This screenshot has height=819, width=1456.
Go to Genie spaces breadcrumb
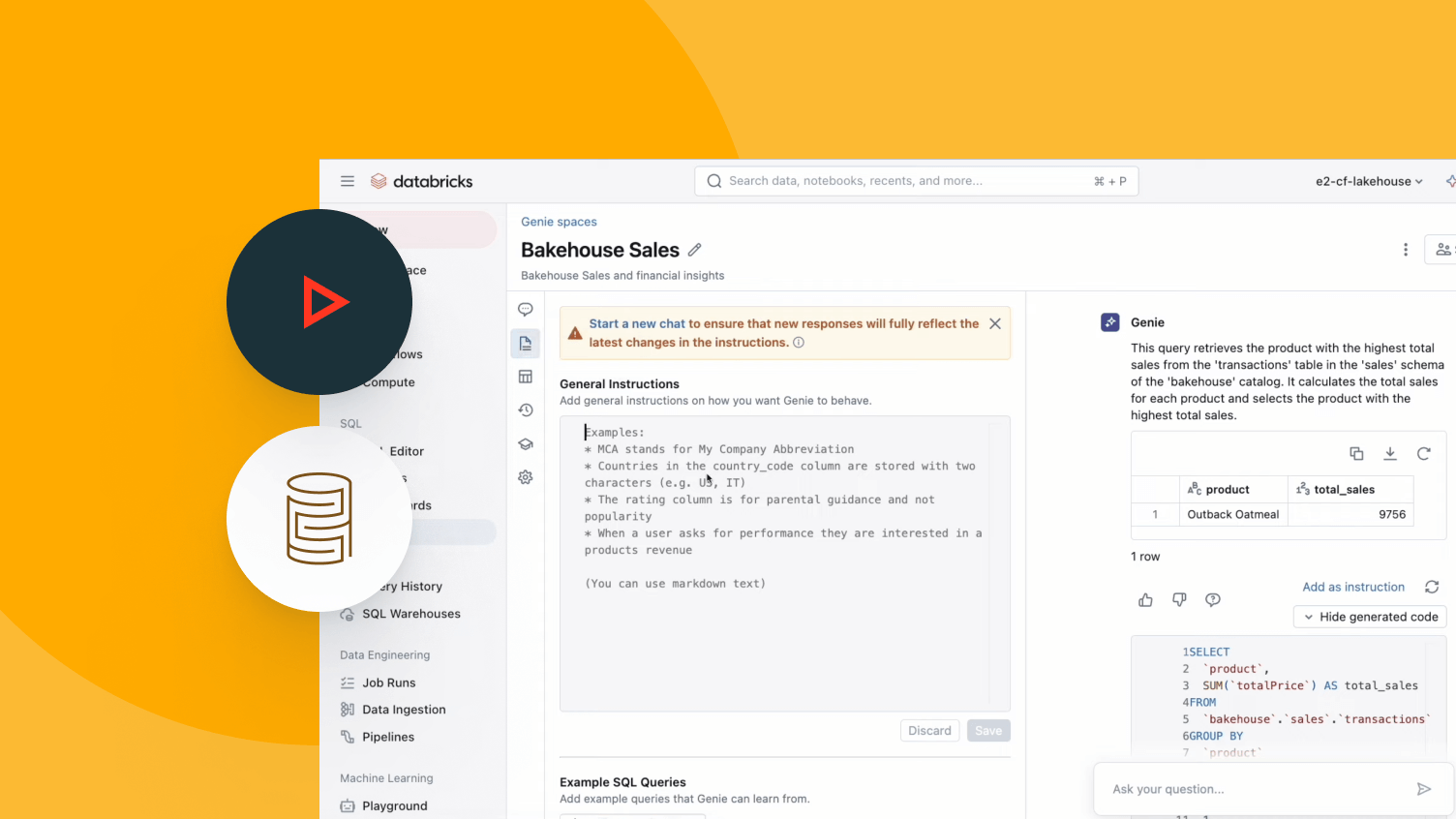click(559, 222)
